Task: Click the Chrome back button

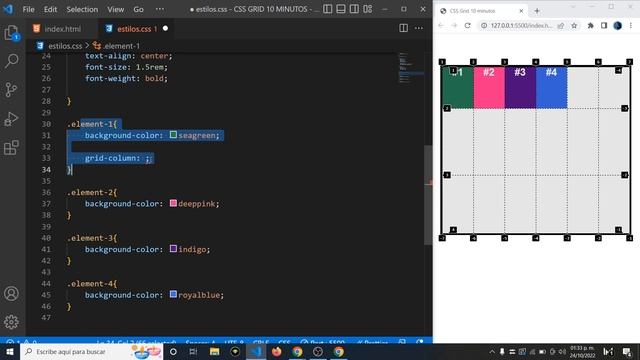Action: point(441,25)
